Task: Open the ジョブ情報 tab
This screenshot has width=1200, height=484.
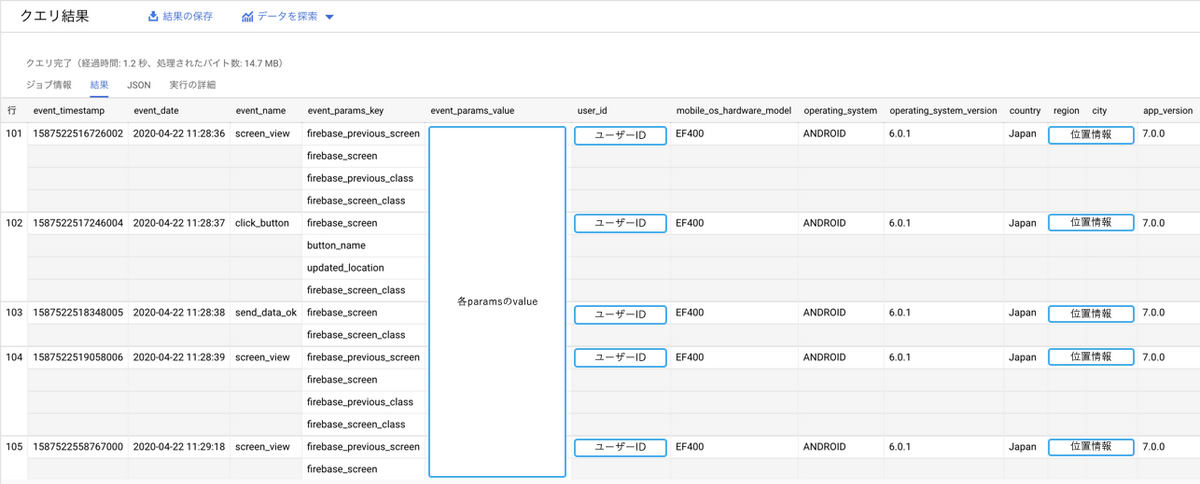Action: (x=49, y=85)
